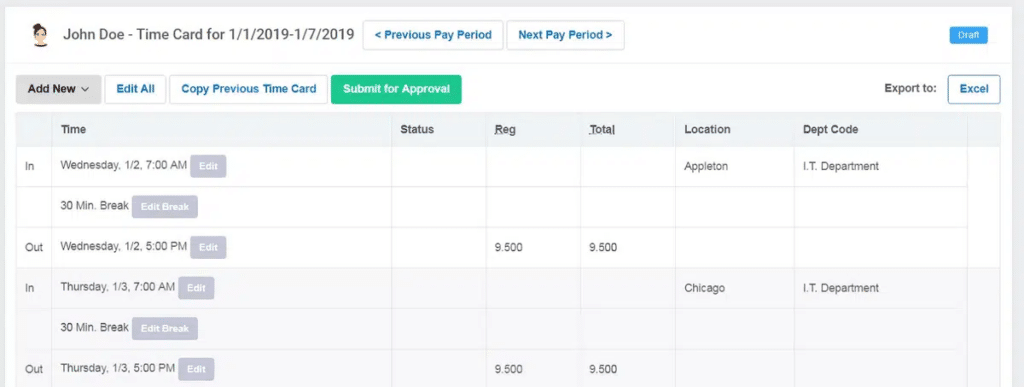
Task: Export the time card to Excel
Action: click(974, 89)
